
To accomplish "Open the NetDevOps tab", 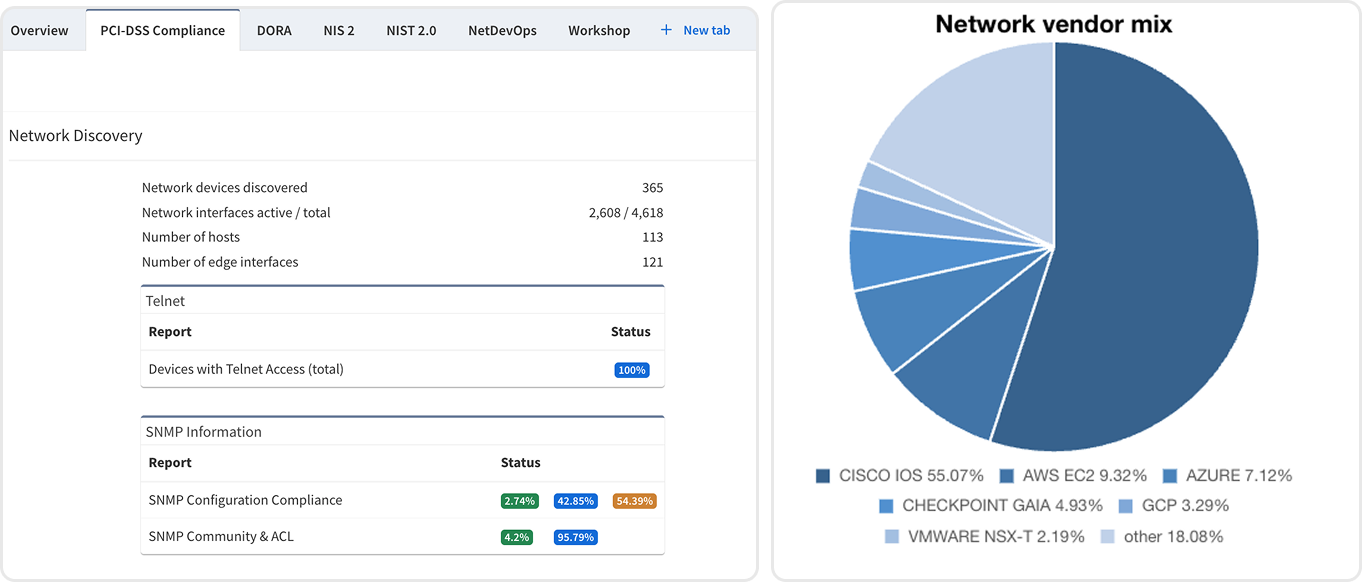I will (x=502, y=30).
